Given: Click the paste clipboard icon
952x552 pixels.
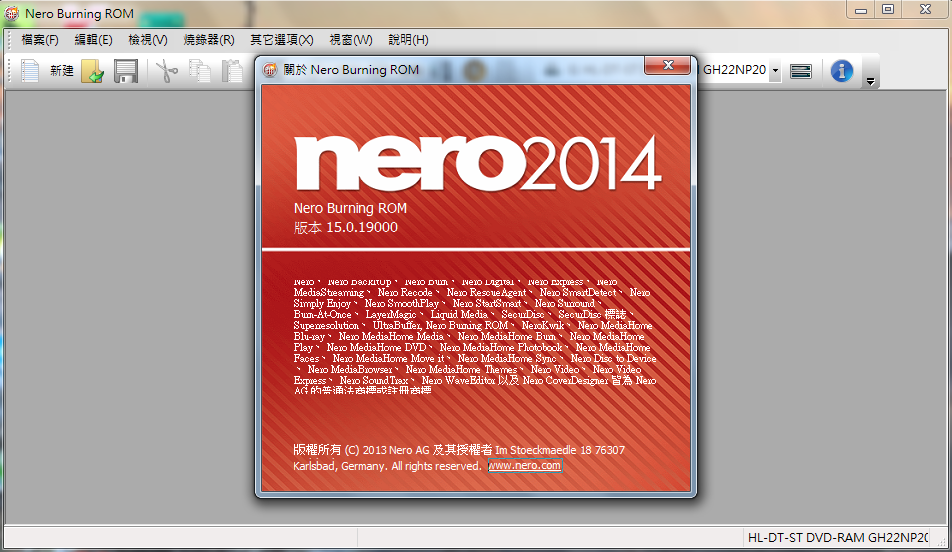Looking at the screenshot, I should click(x=232, y=71).
